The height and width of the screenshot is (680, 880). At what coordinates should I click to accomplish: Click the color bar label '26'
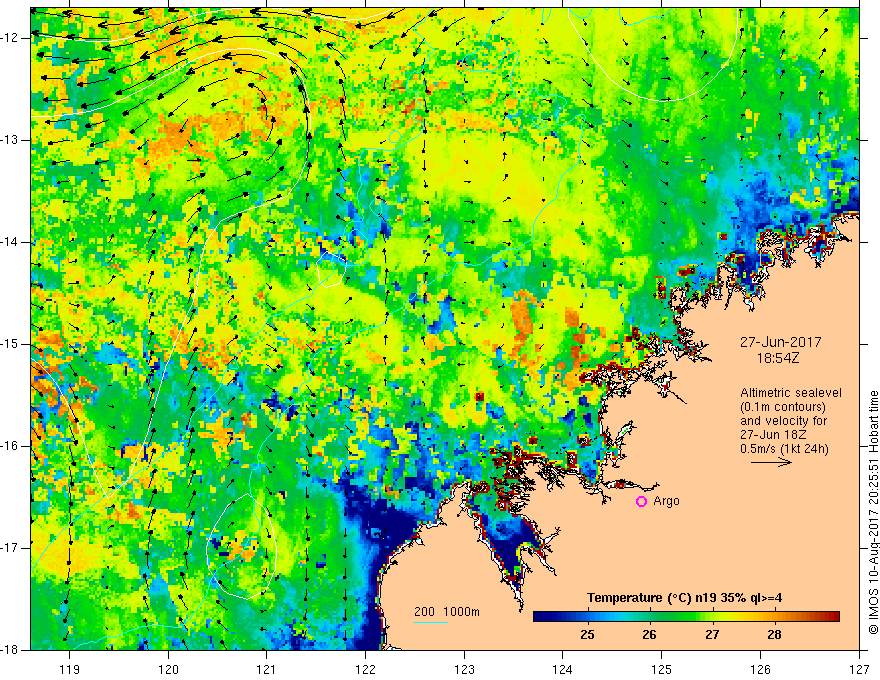tap(649, 635)
